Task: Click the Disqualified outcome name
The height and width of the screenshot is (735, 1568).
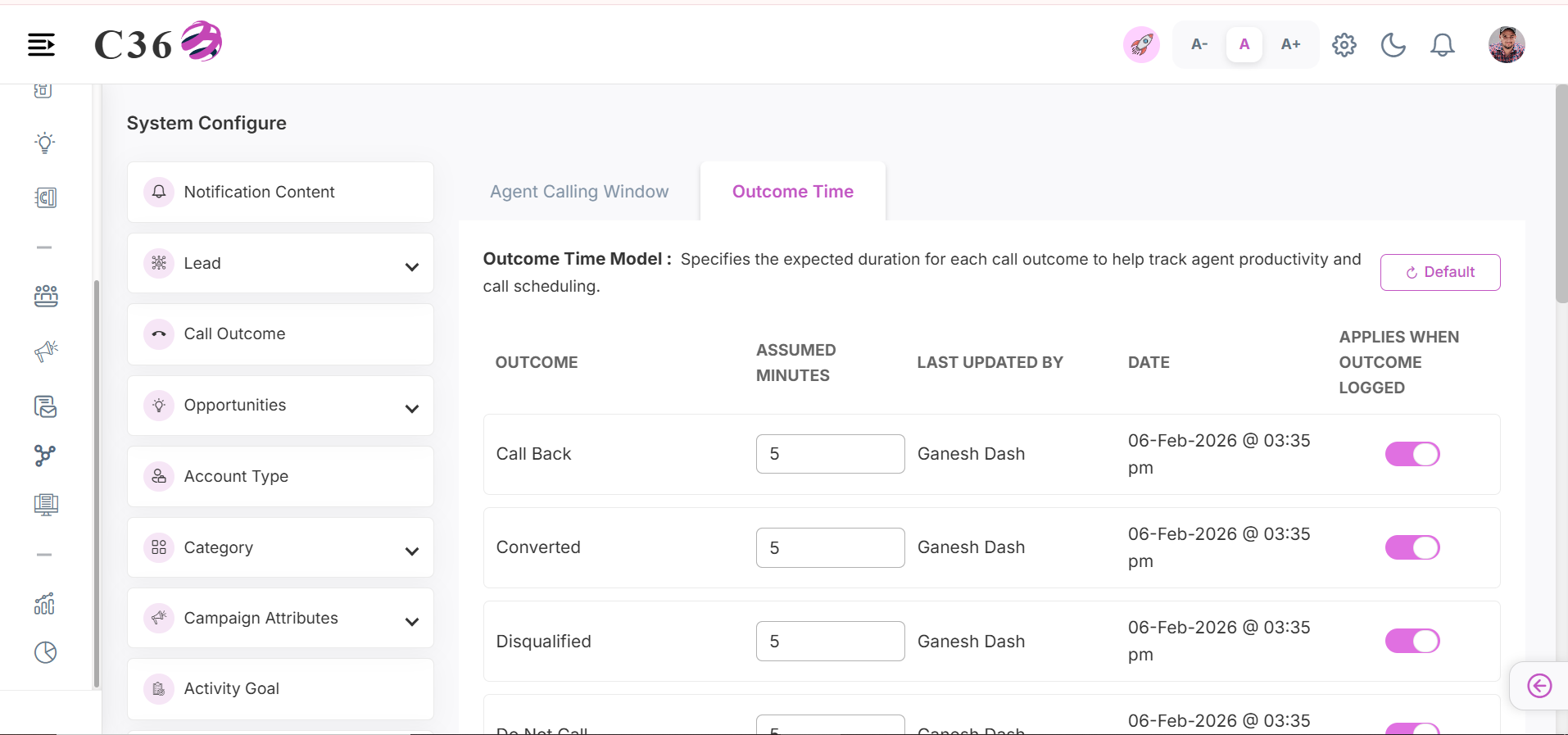Action: (x=544, y=641)
